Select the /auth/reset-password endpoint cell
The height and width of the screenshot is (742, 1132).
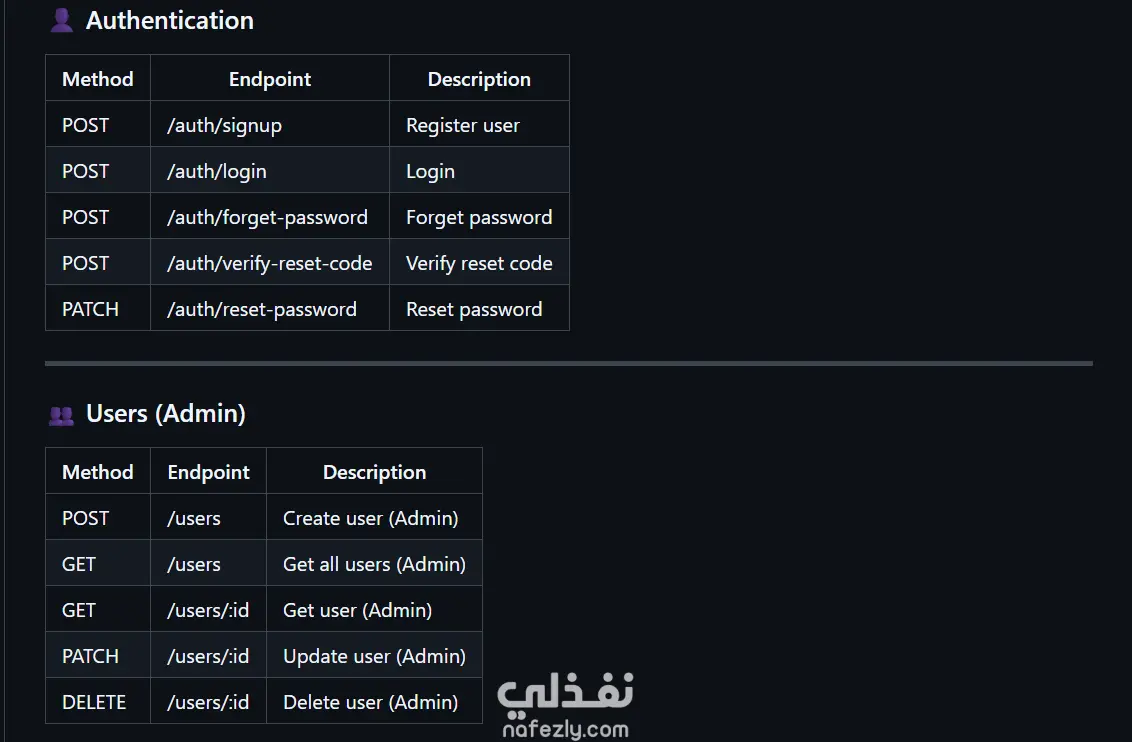261,310
